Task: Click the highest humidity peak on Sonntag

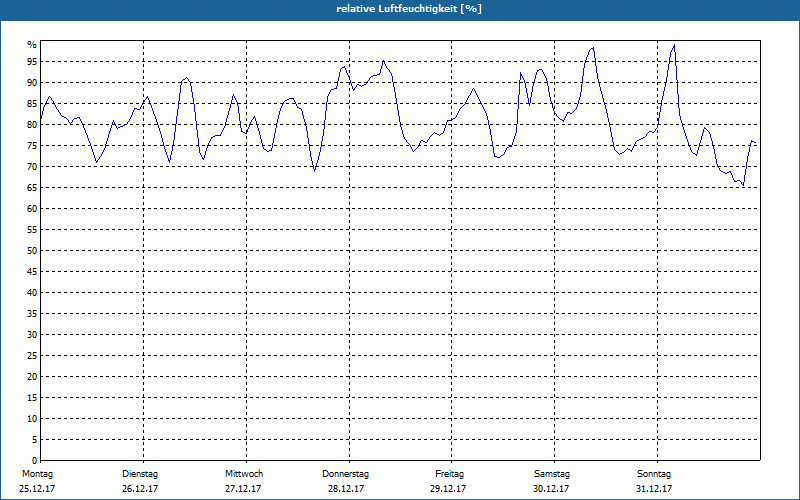Action: pos(674,44)
